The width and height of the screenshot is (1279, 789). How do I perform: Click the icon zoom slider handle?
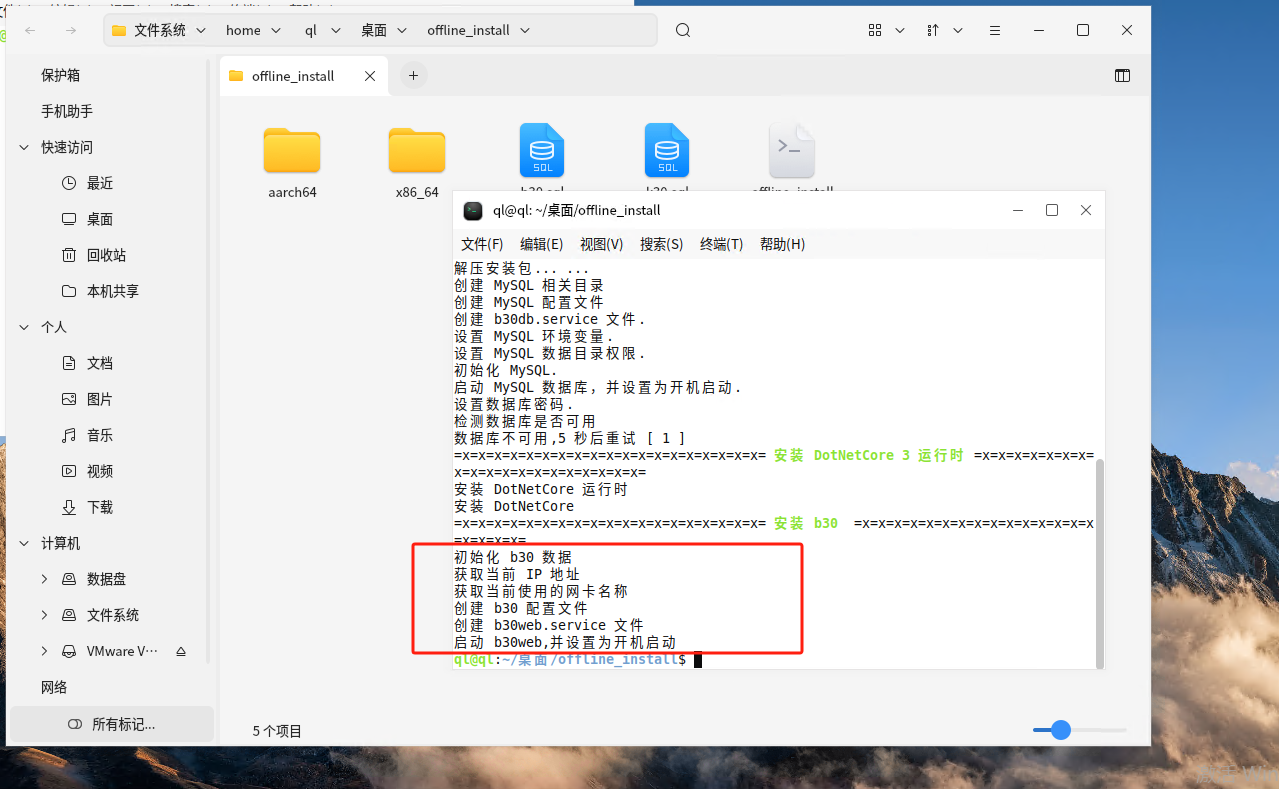(1061, 730)
